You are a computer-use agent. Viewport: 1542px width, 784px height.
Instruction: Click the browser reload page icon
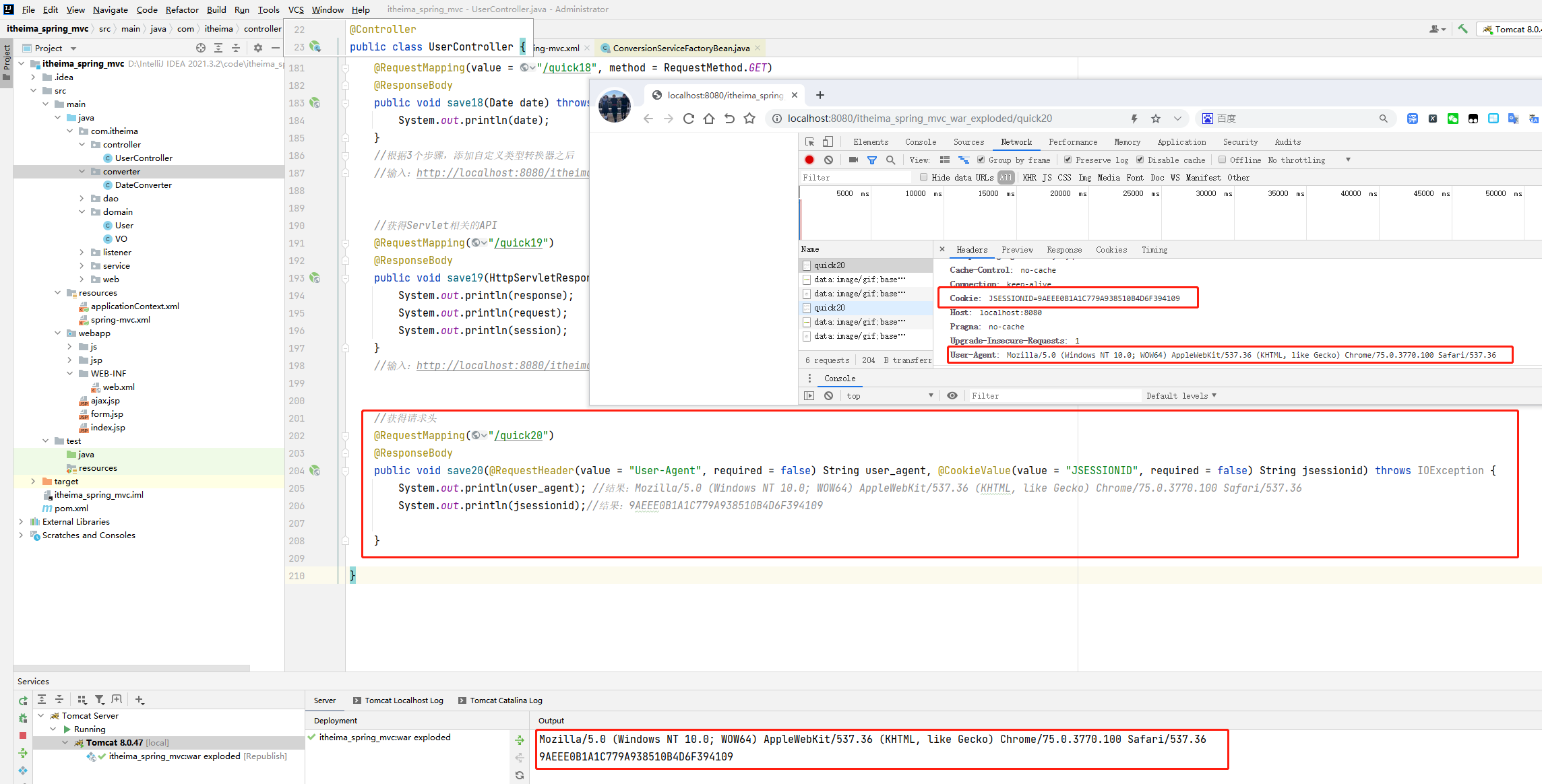(x=688, y=119)
